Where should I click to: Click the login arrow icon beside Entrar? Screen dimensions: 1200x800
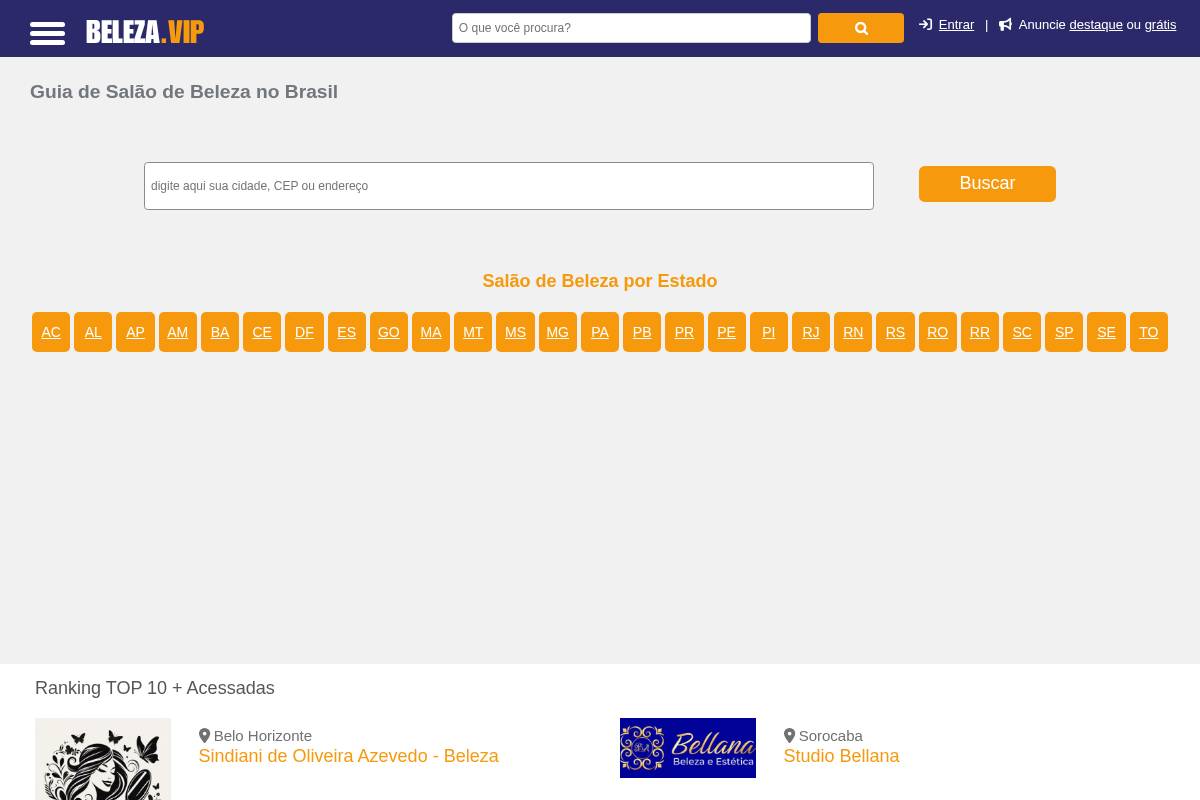coord(926,24)
